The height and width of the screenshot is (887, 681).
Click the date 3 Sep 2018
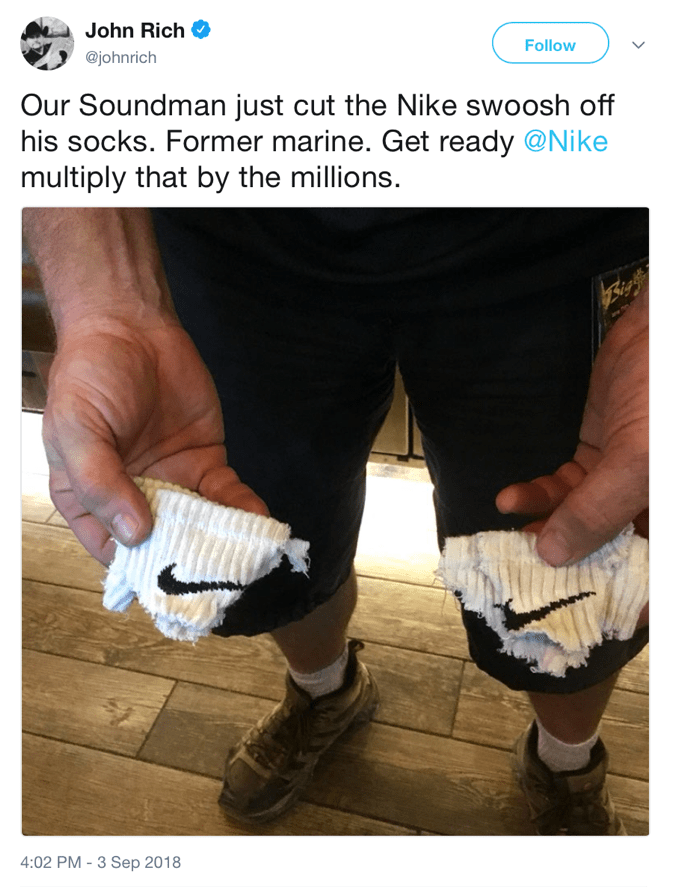click(139, 862)
